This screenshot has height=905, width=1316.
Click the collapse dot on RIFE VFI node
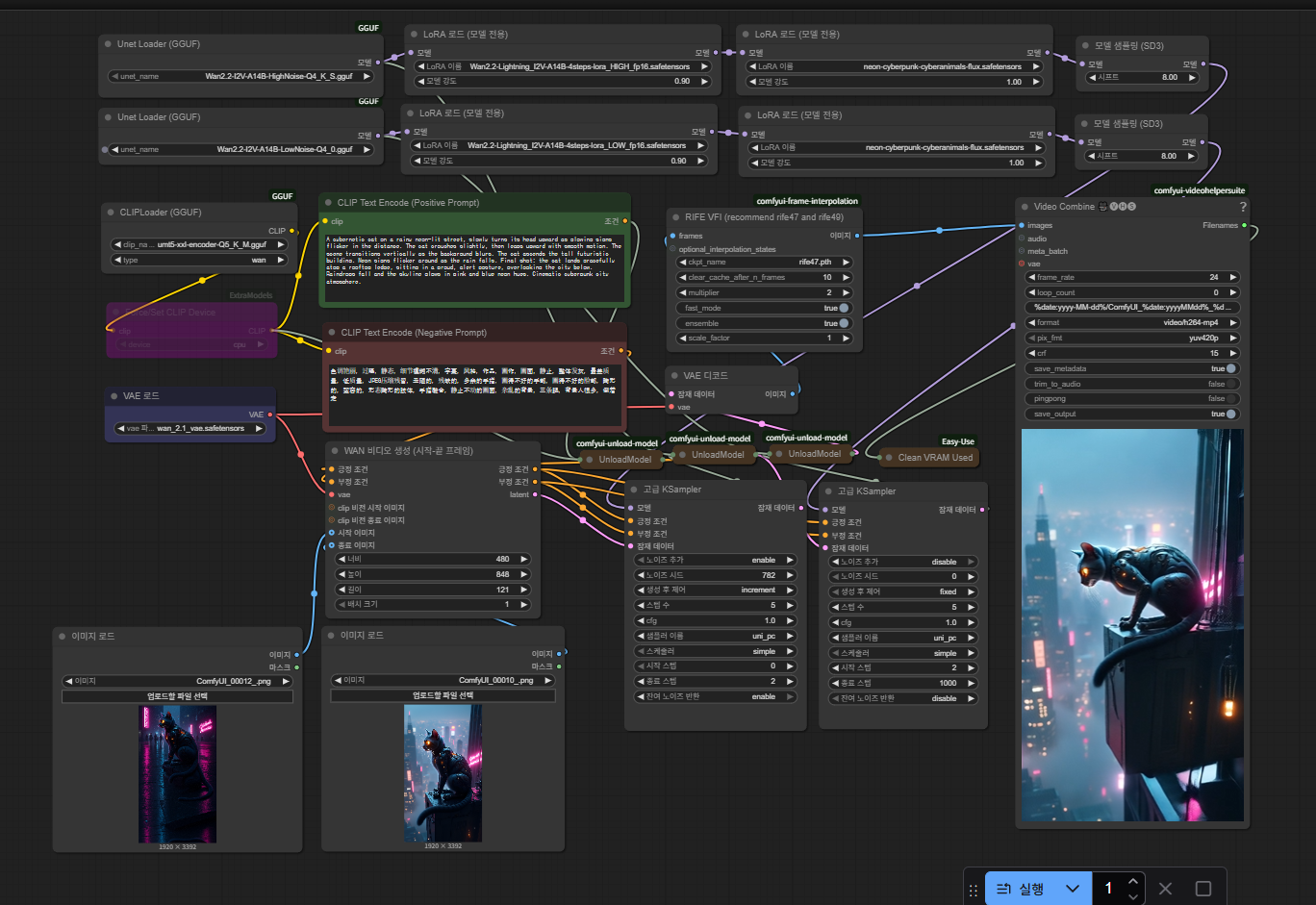pos(675,217)
